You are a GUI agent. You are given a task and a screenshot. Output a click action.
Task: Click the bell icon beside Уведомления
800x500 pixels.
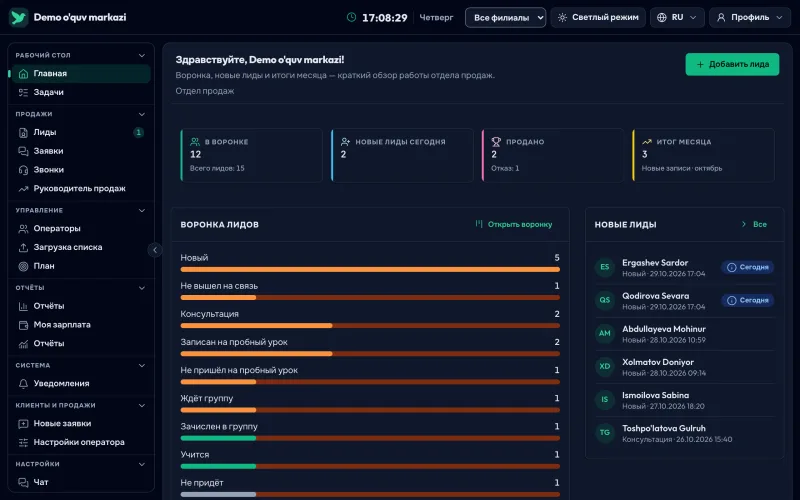click(23, 384)
